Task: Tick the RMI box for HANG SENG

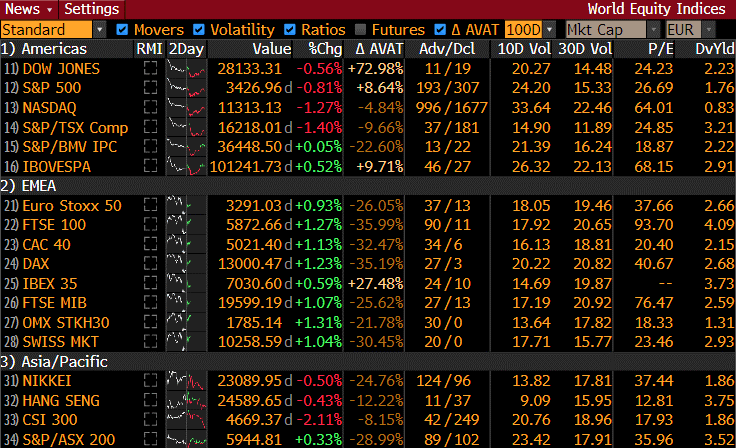Action: coord(150,400)
